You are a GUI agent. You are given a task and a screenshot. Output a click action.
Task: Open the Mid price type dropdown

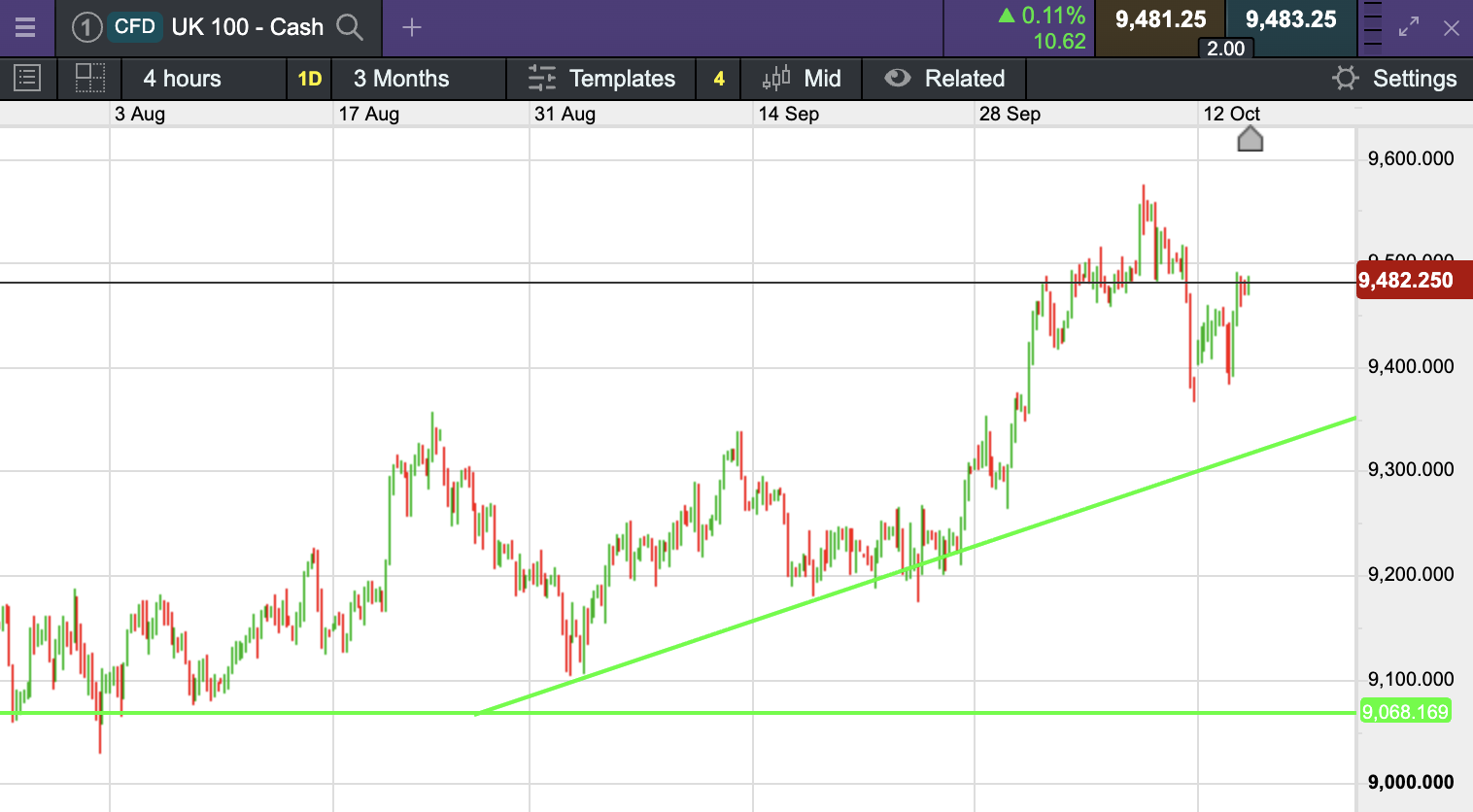click(x=803, y=79)
